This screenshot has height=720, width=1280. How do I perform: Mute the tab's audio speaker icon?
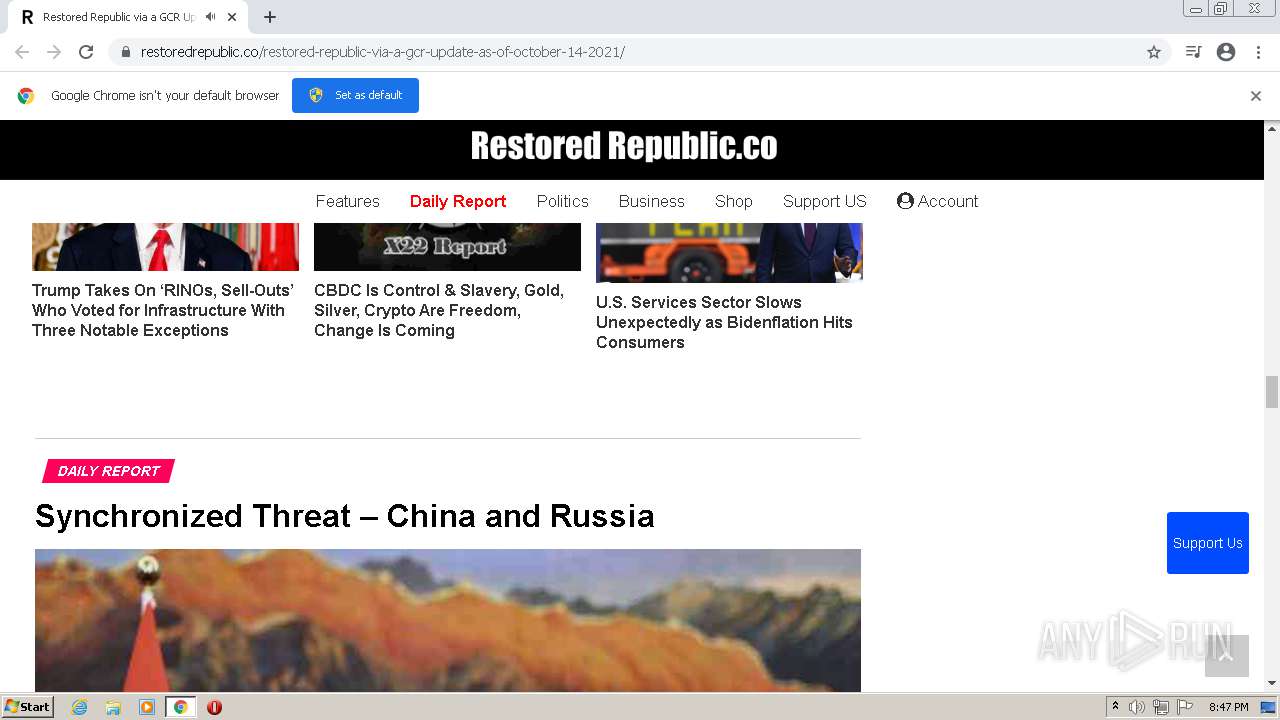coord(211,17)
